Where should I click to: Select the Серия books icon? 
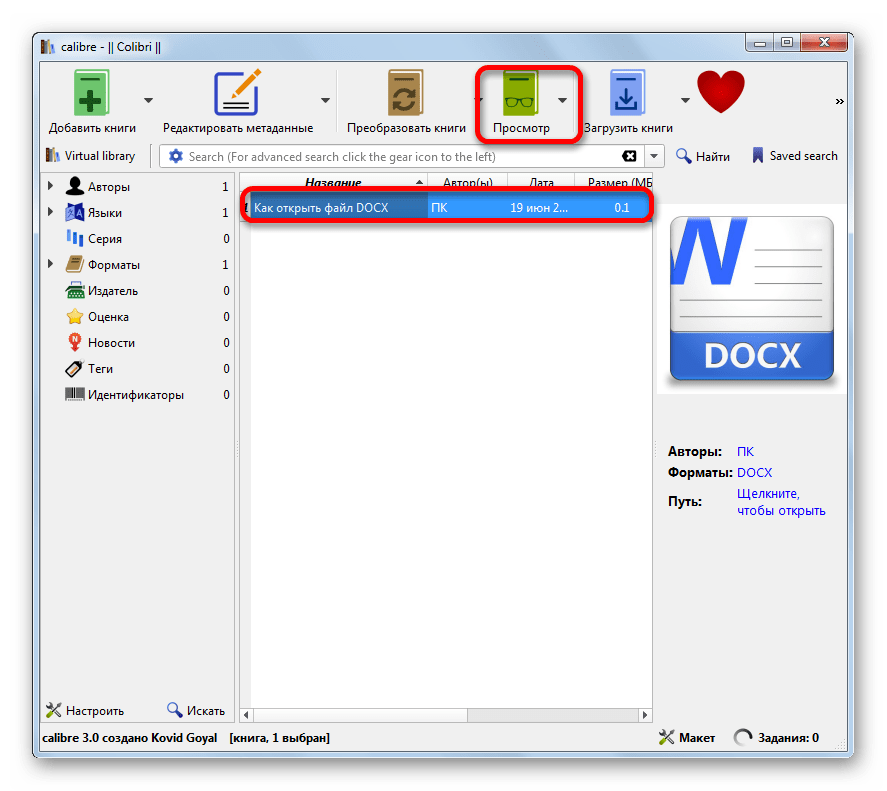(75, 238)
